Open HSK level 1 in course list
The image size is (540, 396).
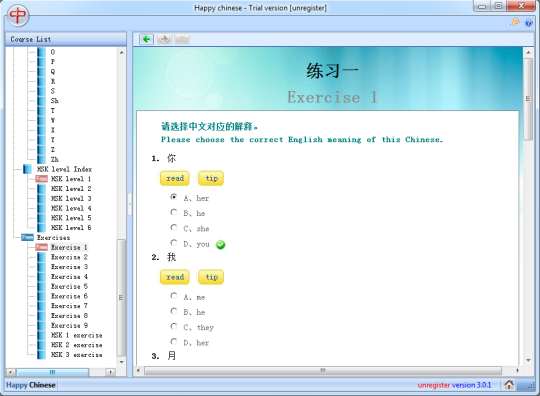pyautogui.click(x=71, y=179)
